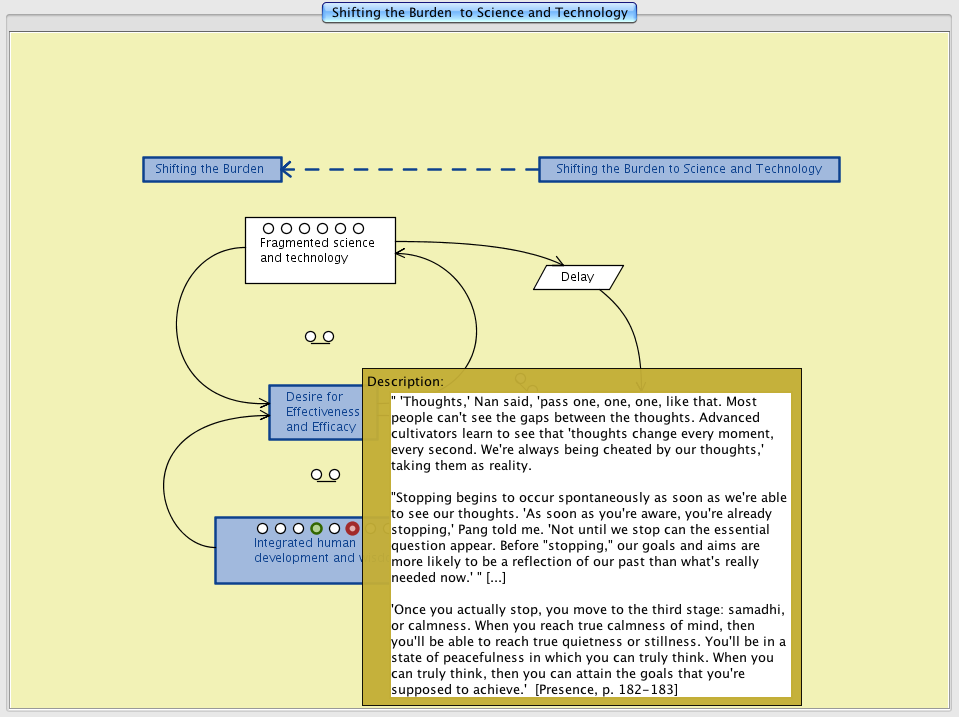This screenshot has width=959, height=717.
Task: Select the 'Delay' parallelogram node
Action: point(578,277)
